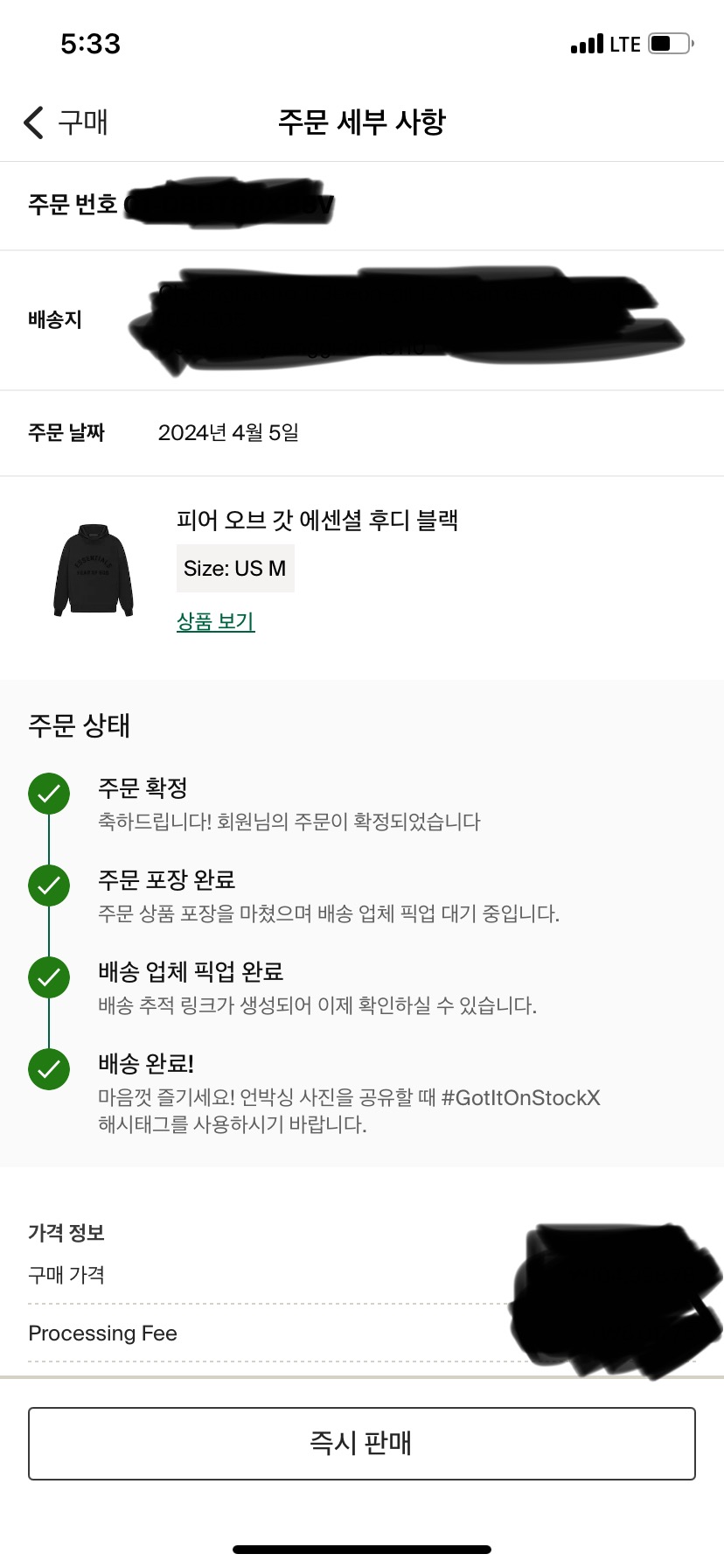The height and width of the screenshot is (1568, 724).
Task: Tap the cellular signal bars icon
Action: click(587, 44)
